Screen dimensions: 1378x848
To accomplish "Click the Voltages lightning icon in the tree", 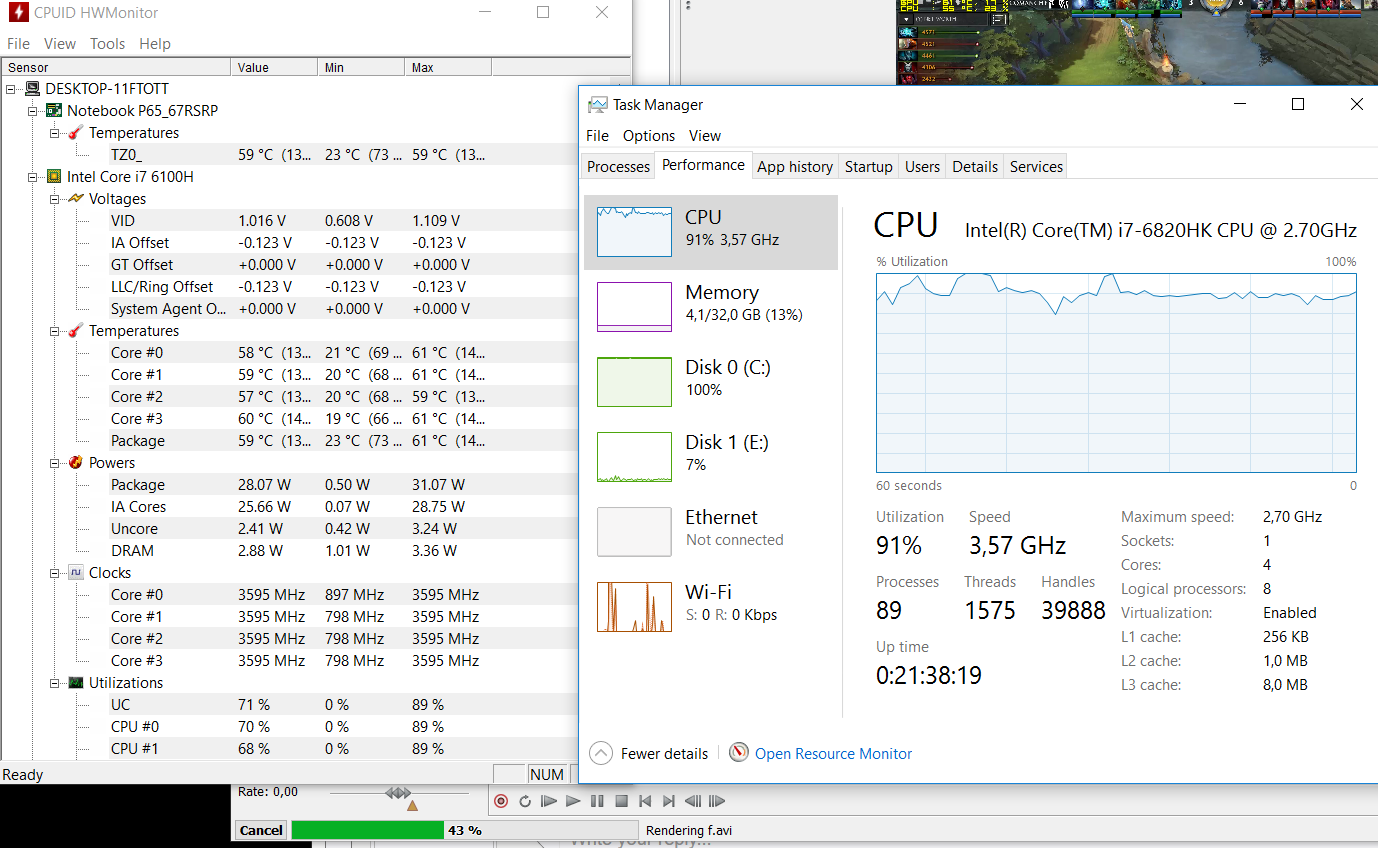I will tap(76, 199).
